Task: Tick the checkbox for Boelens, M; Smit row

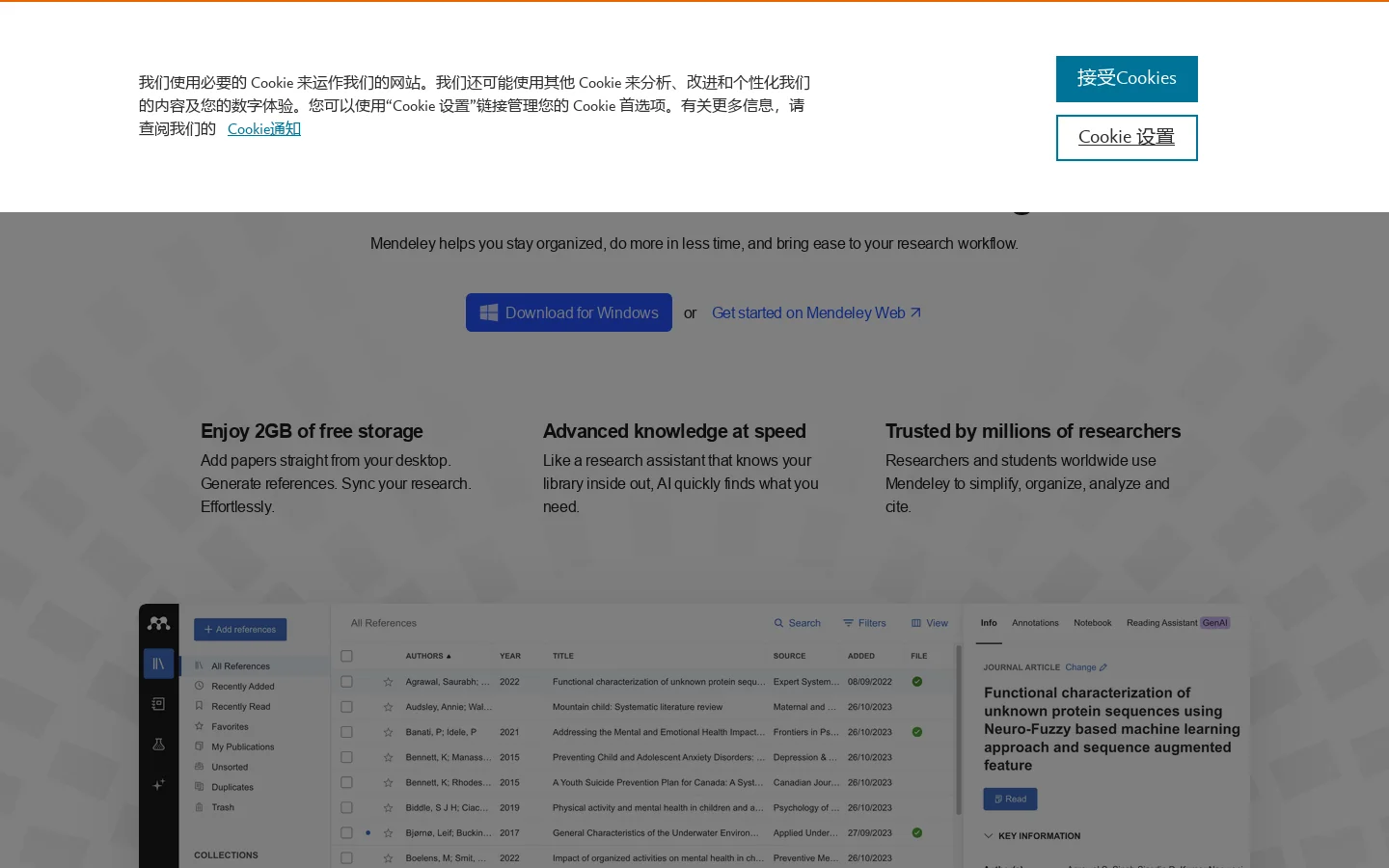Action: pos(346,857)
